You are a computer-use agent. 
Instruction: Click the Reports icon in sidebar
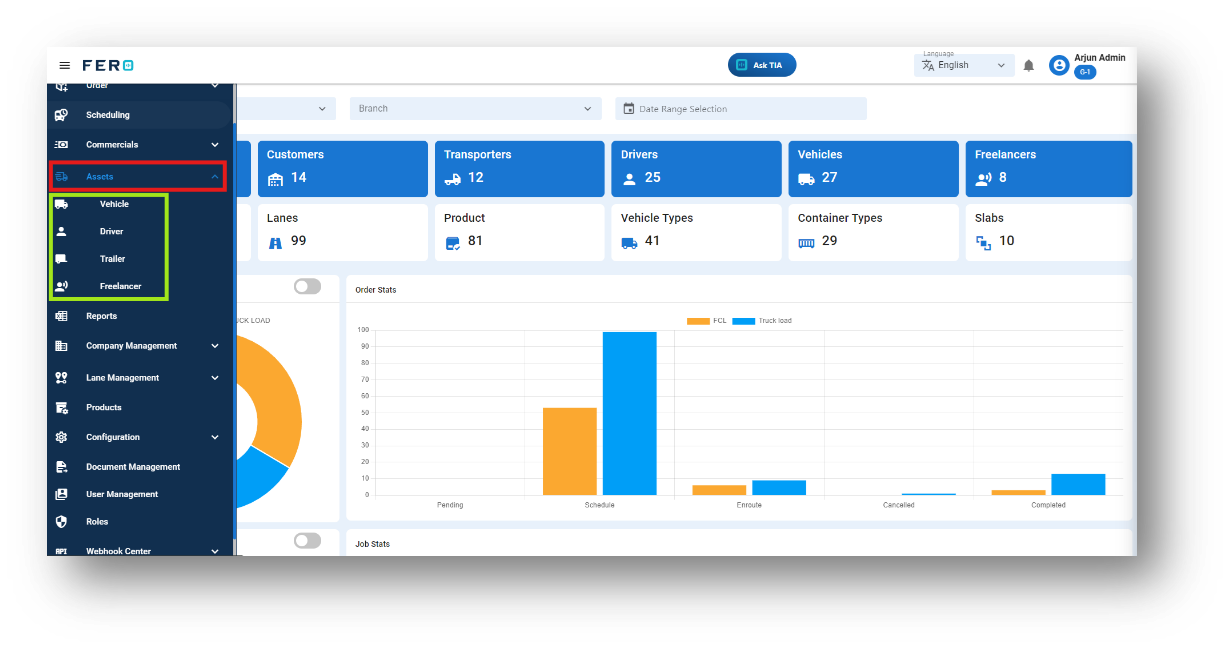(x=62, y=316)
